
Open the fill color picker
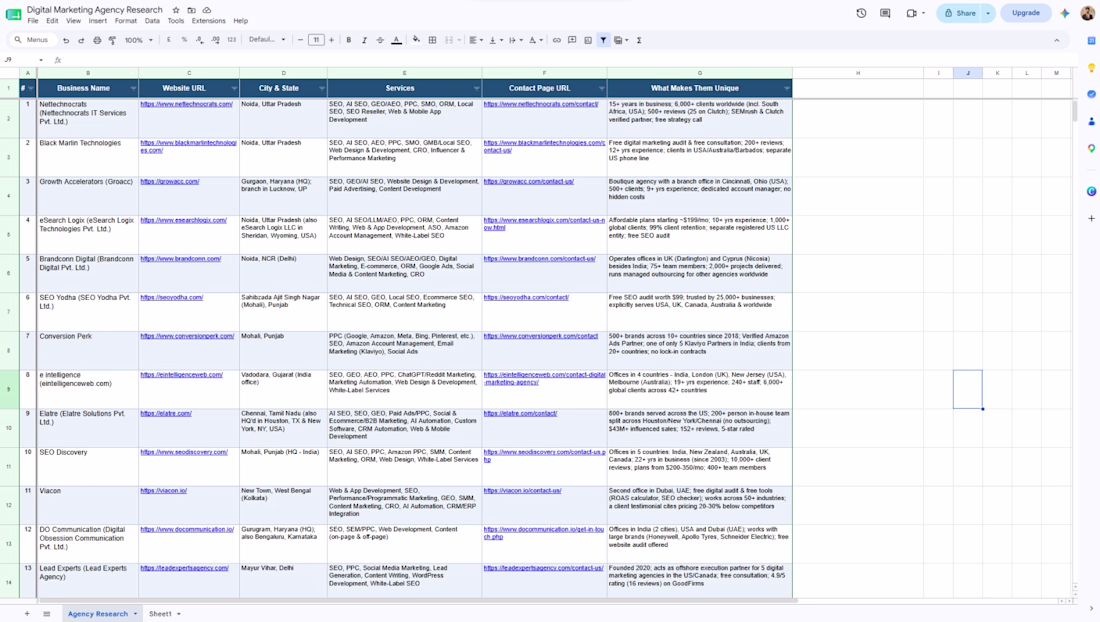coord(416,40)
